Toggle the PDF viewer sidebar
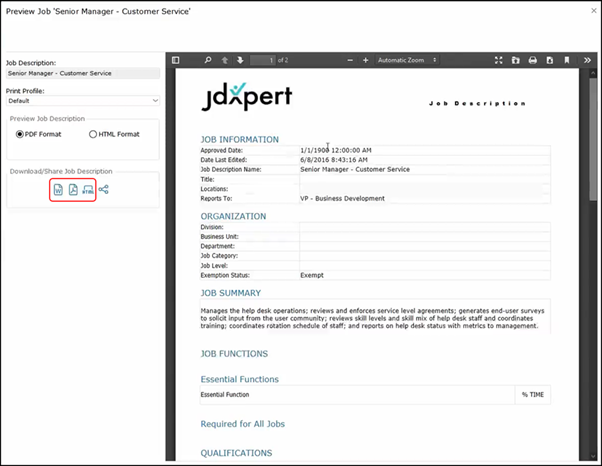Screen dimensions: 602x466 (x=176, y=60)
